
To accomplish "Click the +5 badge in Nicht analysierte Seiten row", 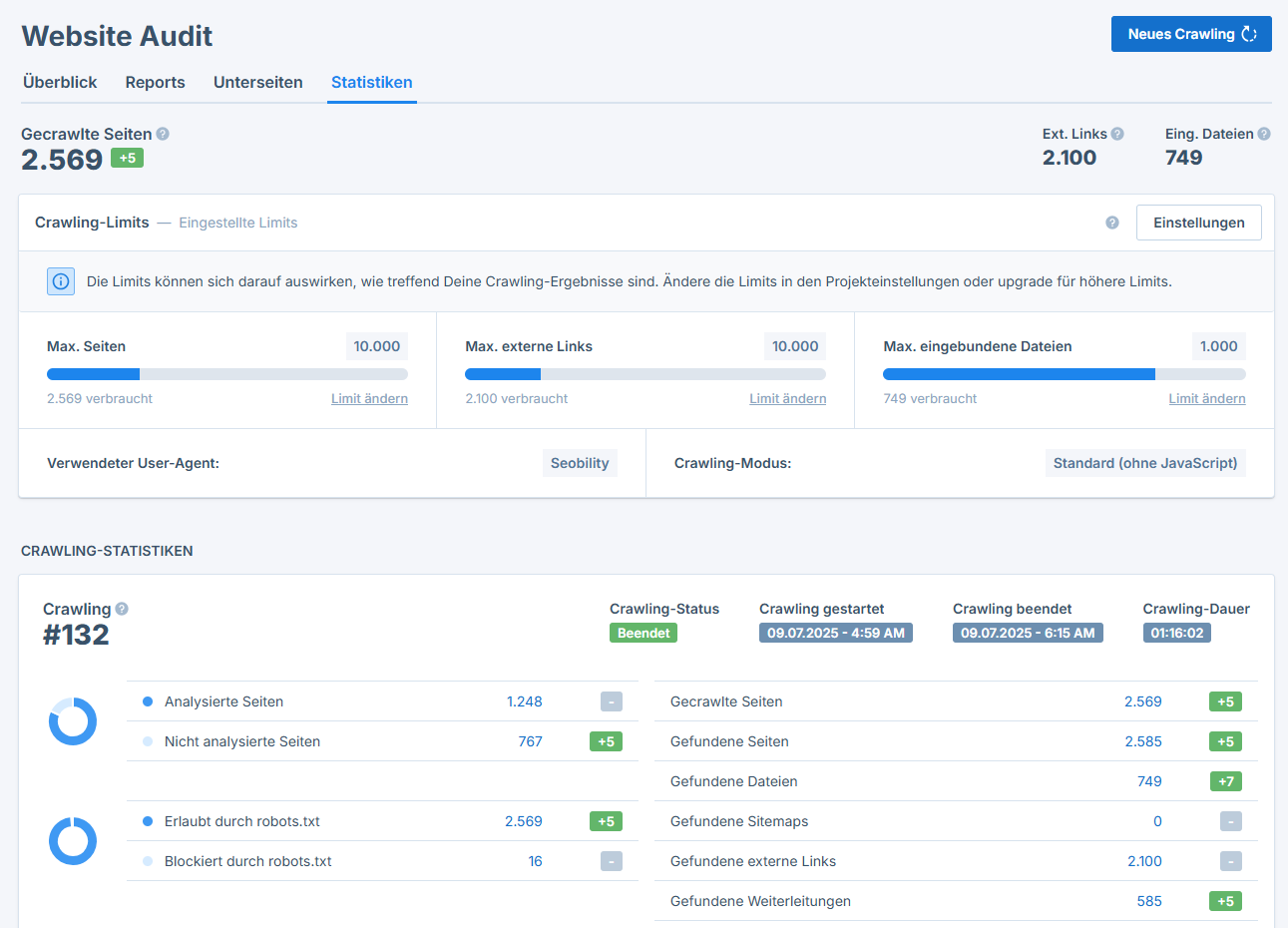I will coord(606,741).
